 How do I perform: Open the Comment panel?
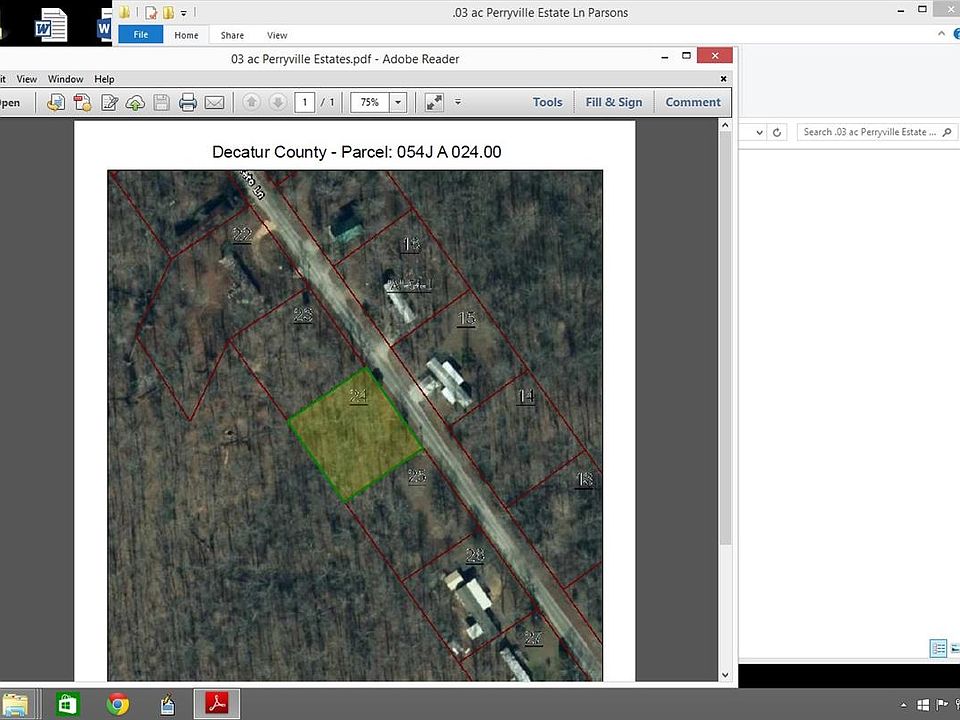pos(693,101)
